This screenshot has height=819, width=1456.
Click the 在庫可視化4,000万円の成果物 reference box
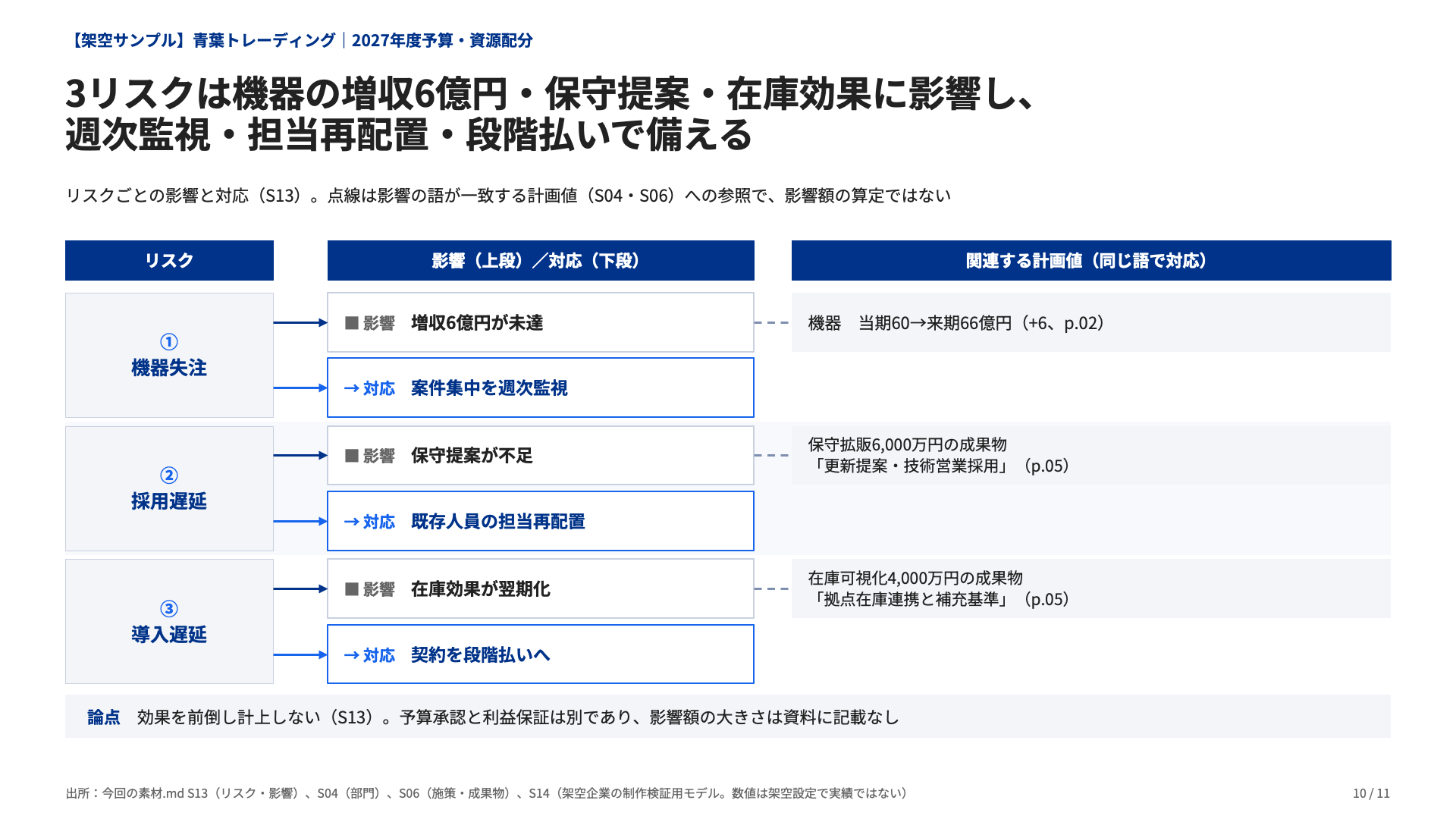click(1091, 588)
